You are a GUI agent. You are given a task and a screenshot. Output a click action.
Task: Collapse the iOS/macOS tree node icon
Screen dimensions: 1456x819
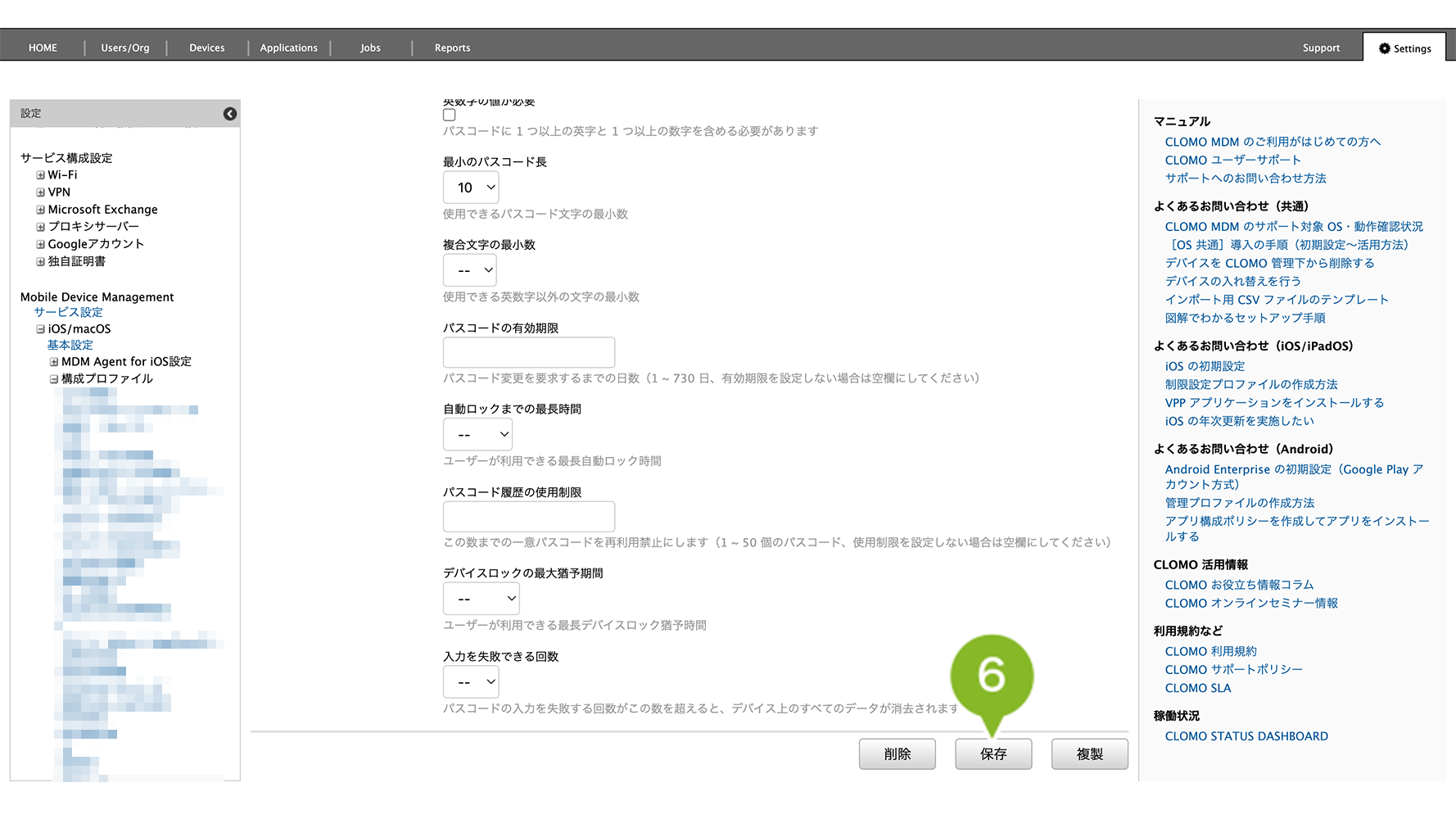click(40, 329)
